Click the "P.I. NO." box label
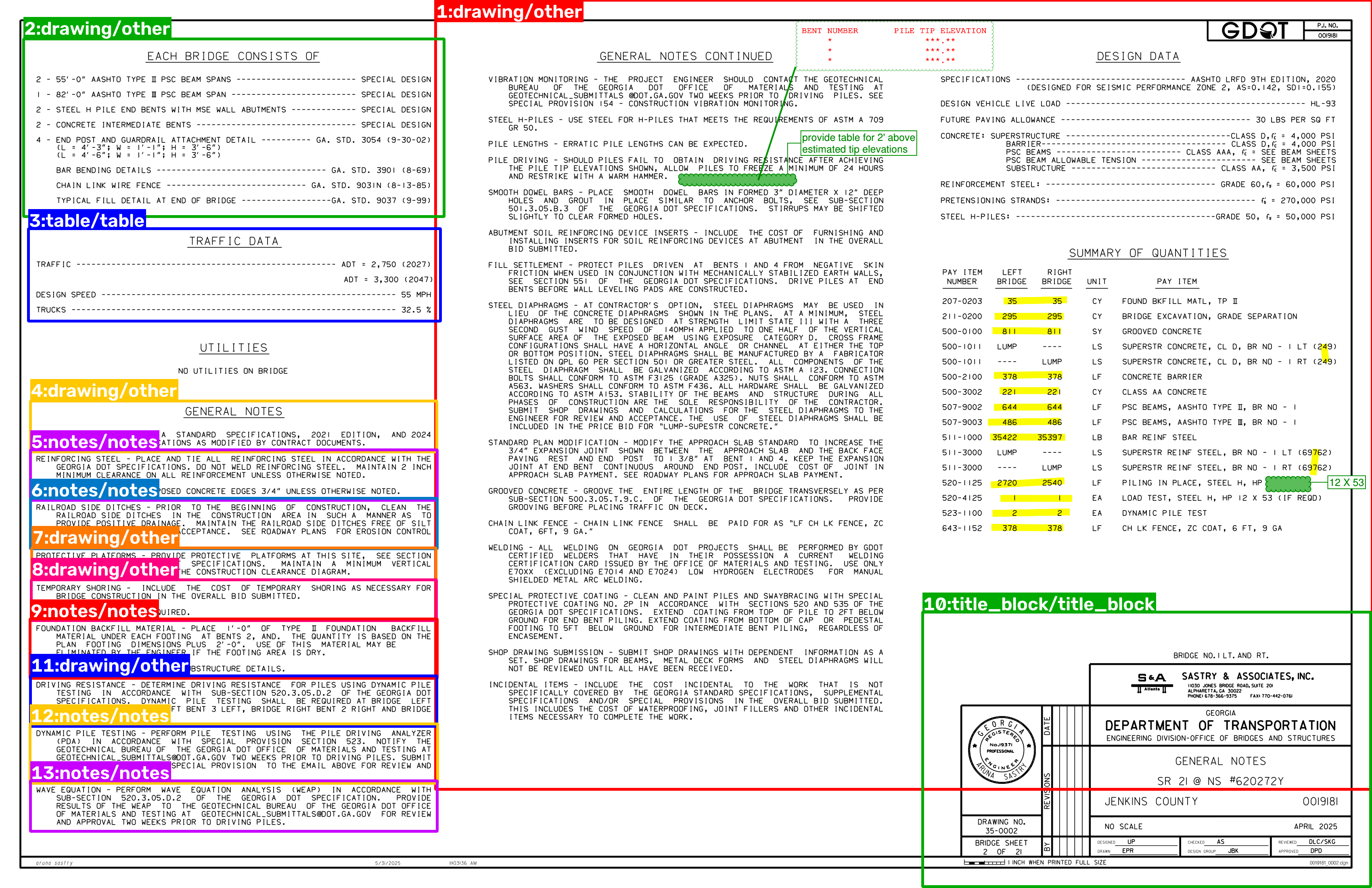Image resolution: width=1372 pixels, height=888 pixels. click(1327, 25)
